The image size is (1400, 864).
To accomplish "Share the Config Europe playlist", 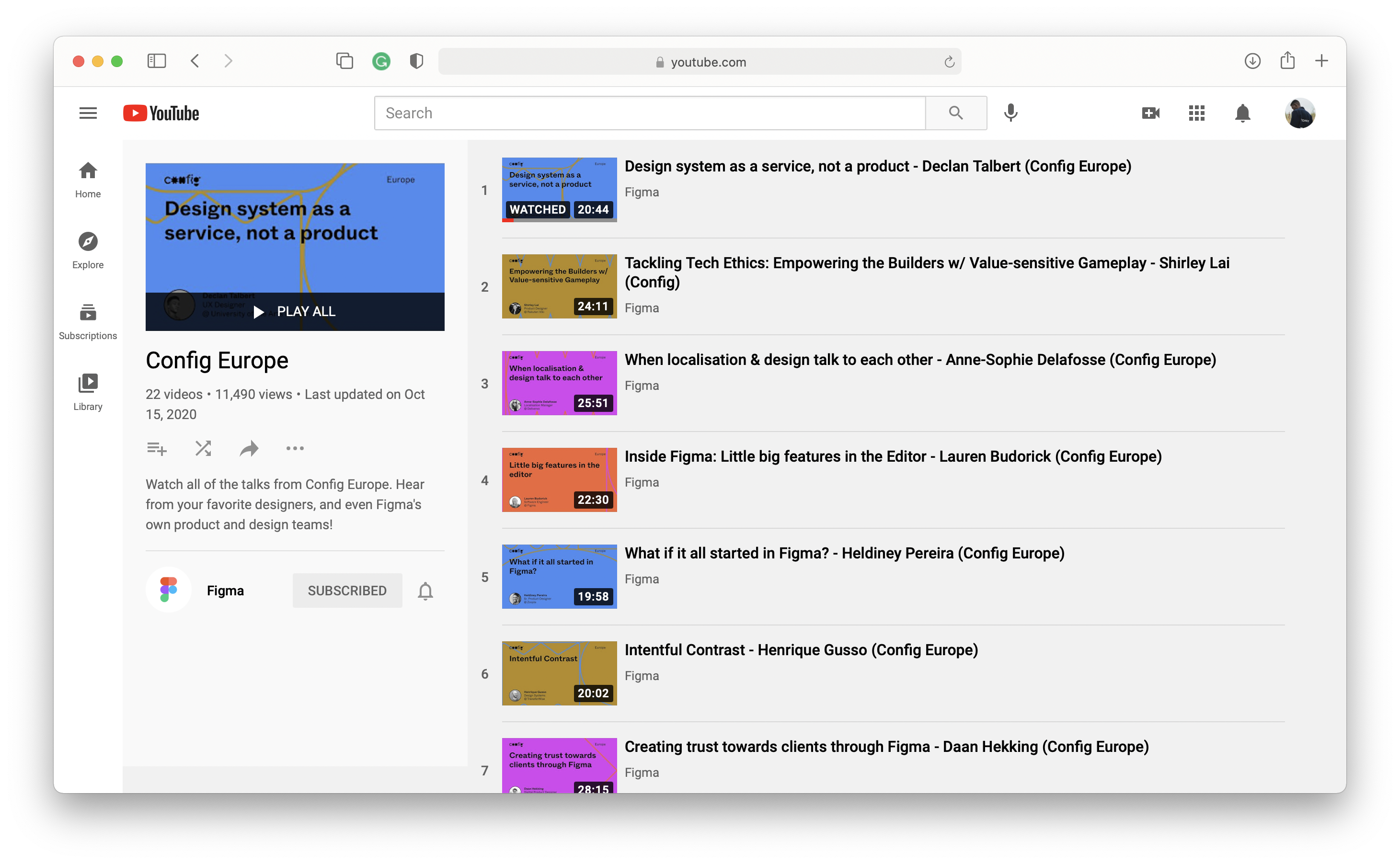I will [x=249, y=449].
